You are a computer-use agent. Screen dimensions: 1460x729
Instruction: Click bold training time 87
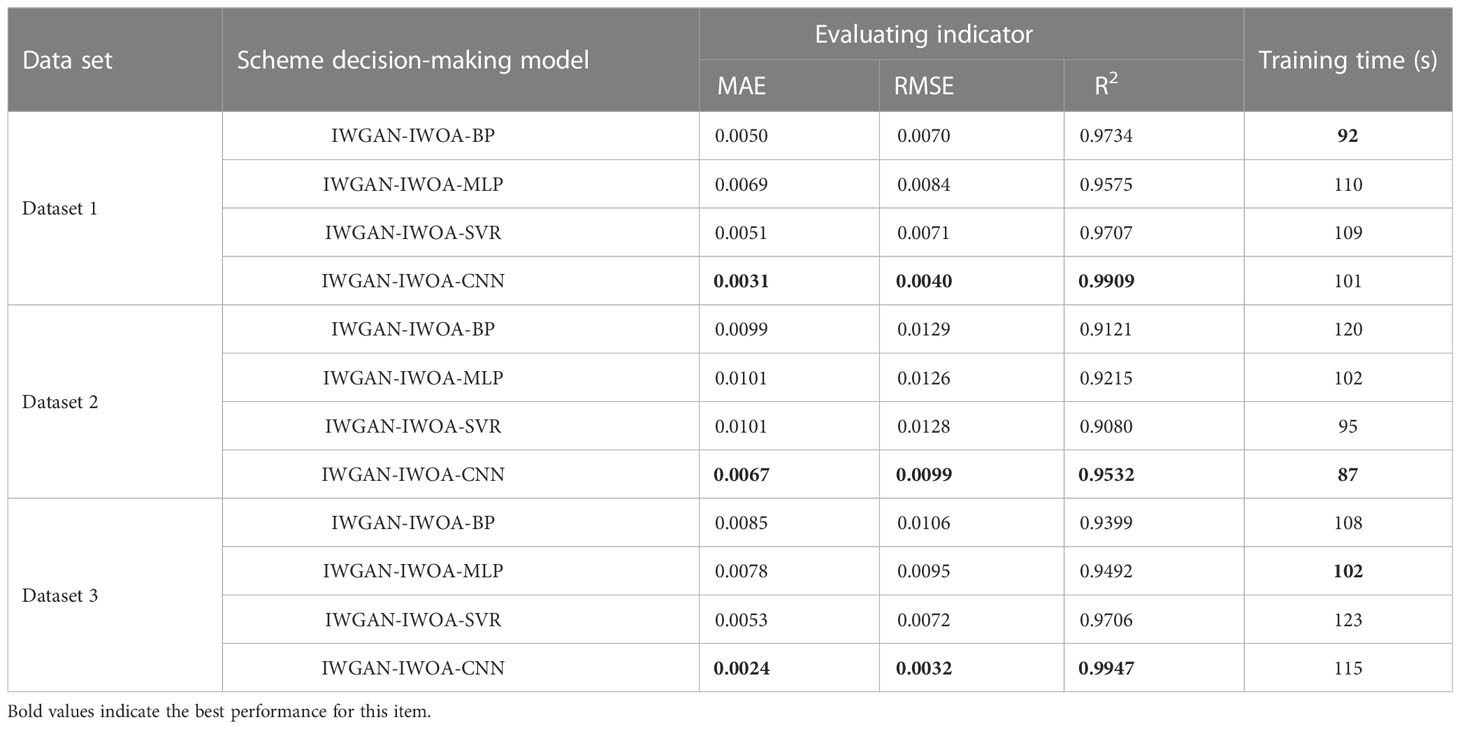(1348, 474)
